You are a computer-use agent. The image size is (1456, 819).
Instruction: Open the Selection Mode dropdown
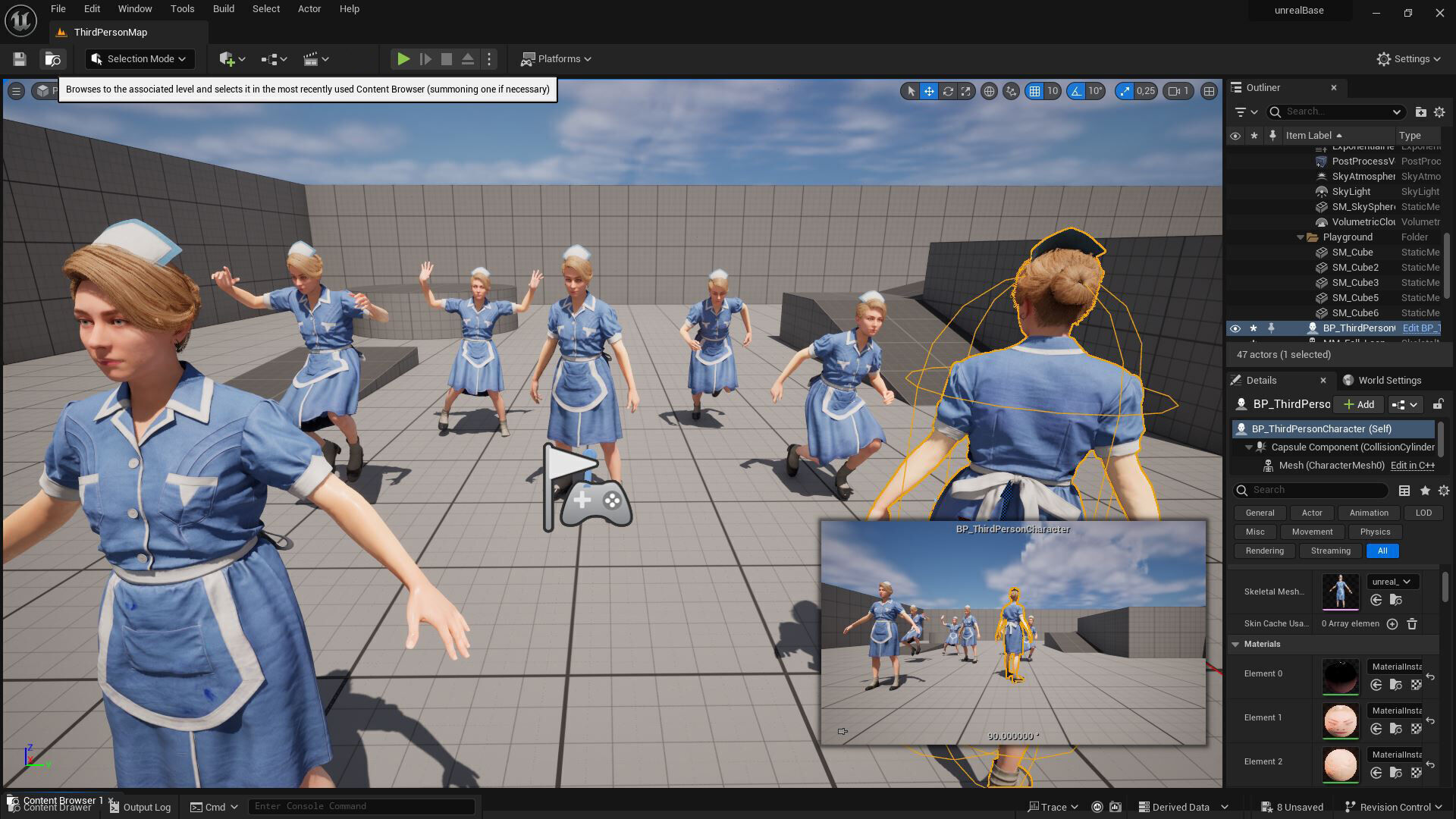point(140,59)
